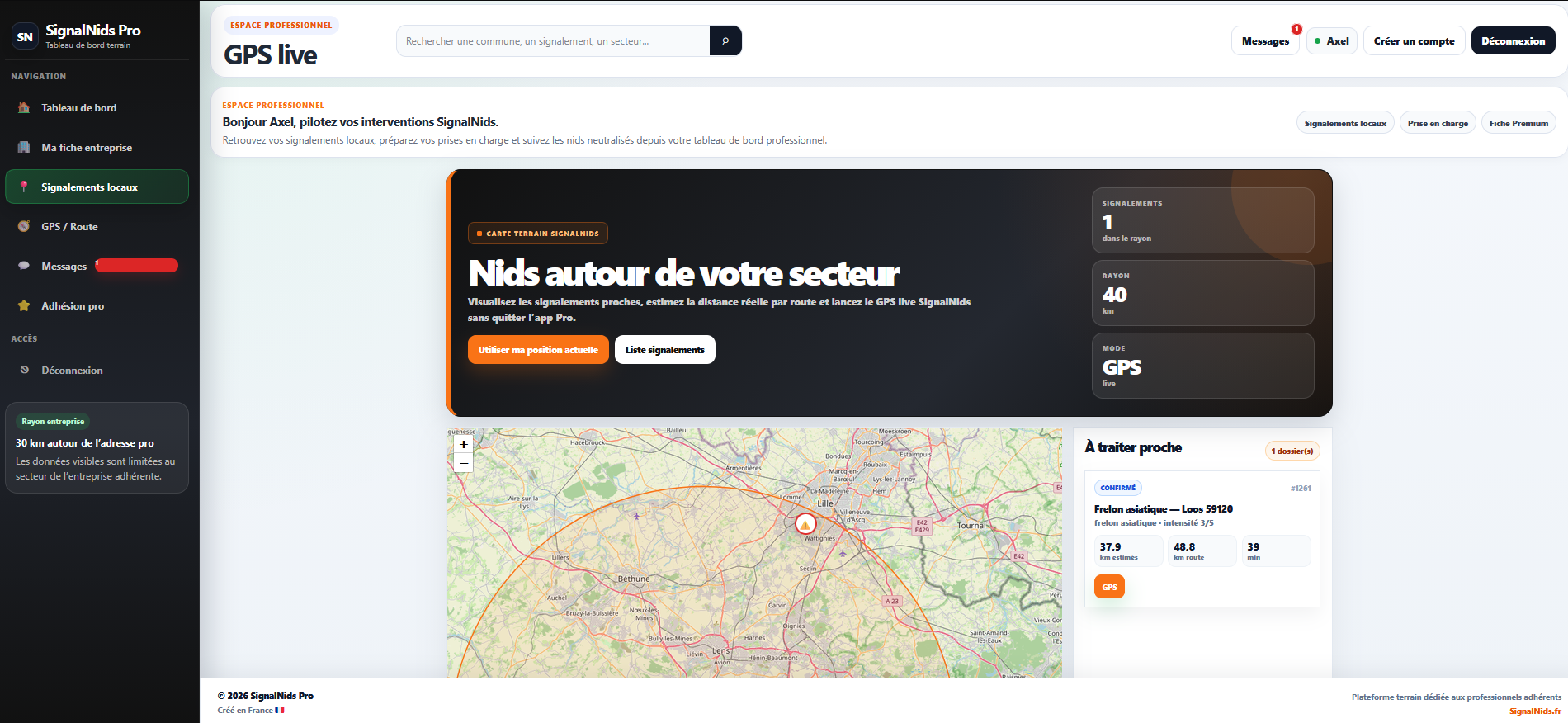This screenshot has width=1568, height=723.
Task: Click the SignalNids Pro sidebar title
Action: 93,31
